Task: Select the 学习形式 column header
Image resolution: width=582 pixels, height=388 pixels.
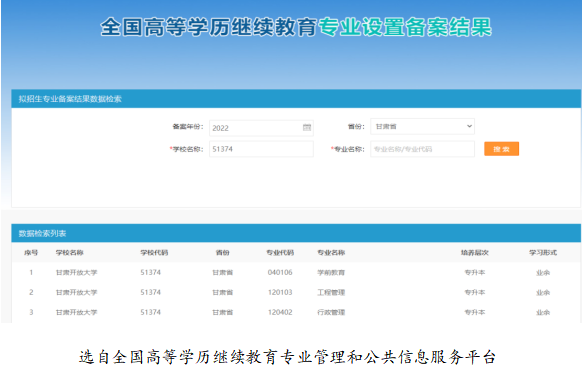Action: (x=543, y=252)
